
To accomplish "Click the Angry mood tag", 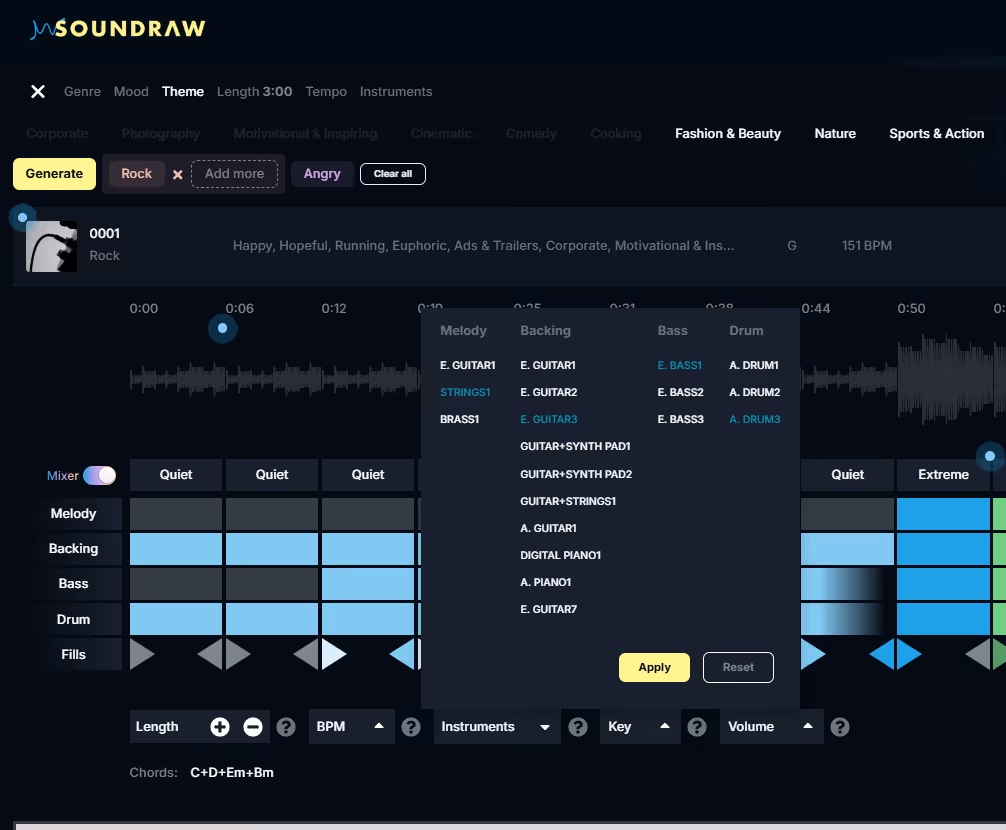I will click(322, 174).
